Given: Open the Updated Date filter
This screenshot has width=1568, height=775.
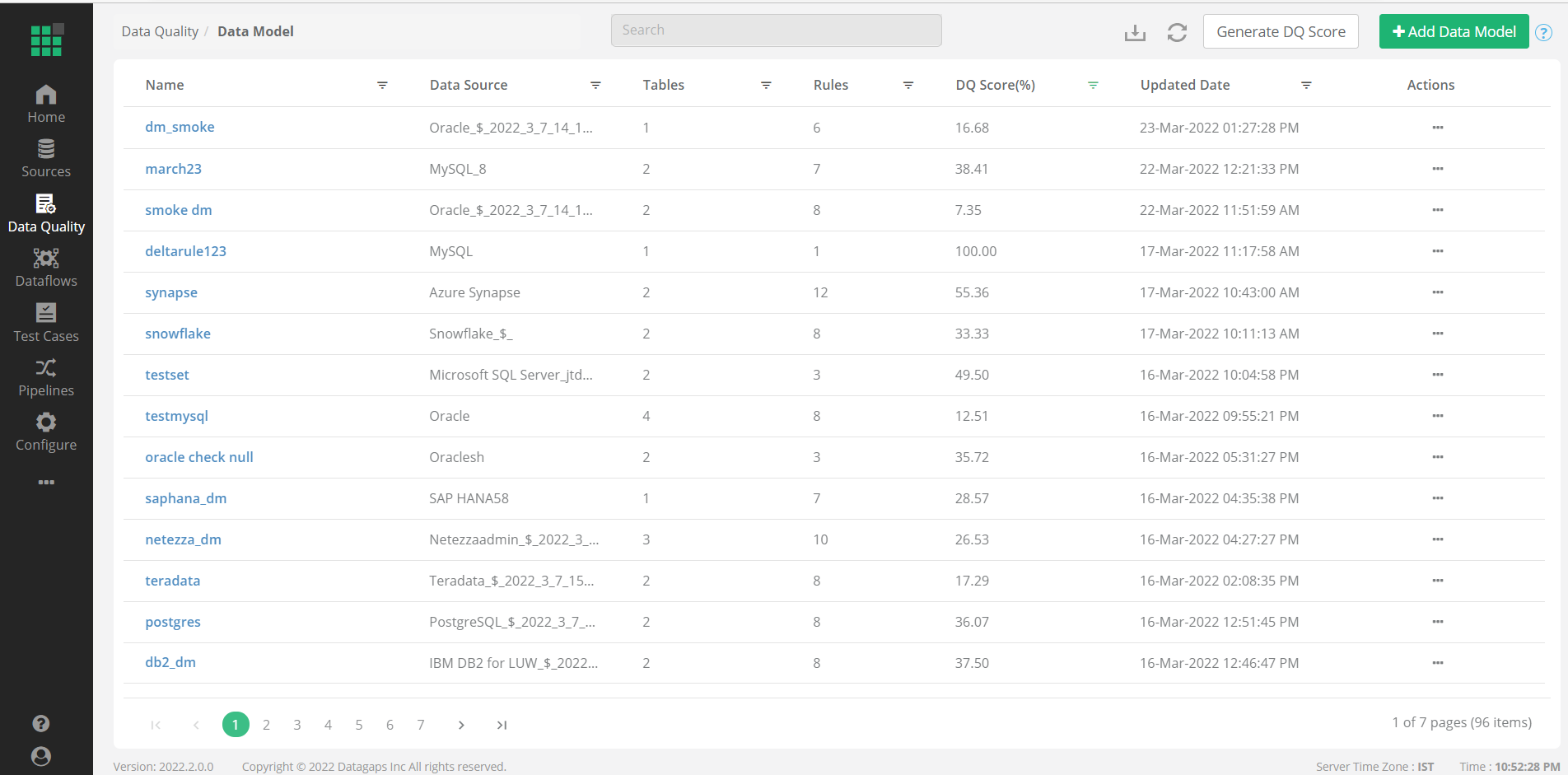Looking at the screenshot, I should pyautogui.click(x=1306, y=85).
